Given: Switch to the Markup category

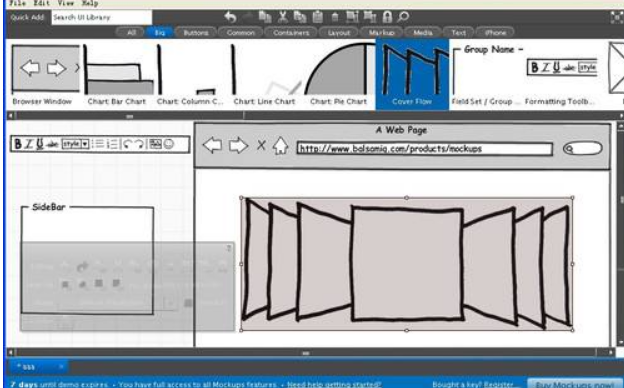Looking at the screenshot, I should coord(381,33).
